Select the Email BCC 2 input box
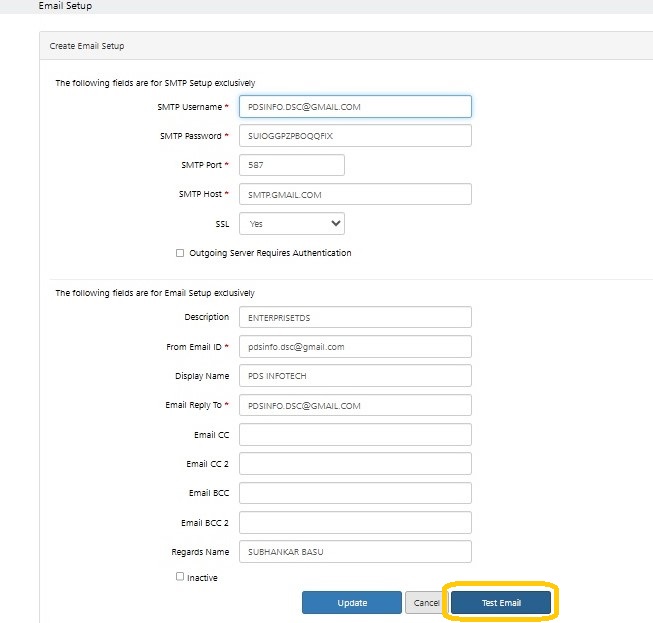Viewport: 653px width, 623px height. pos(355,523)
